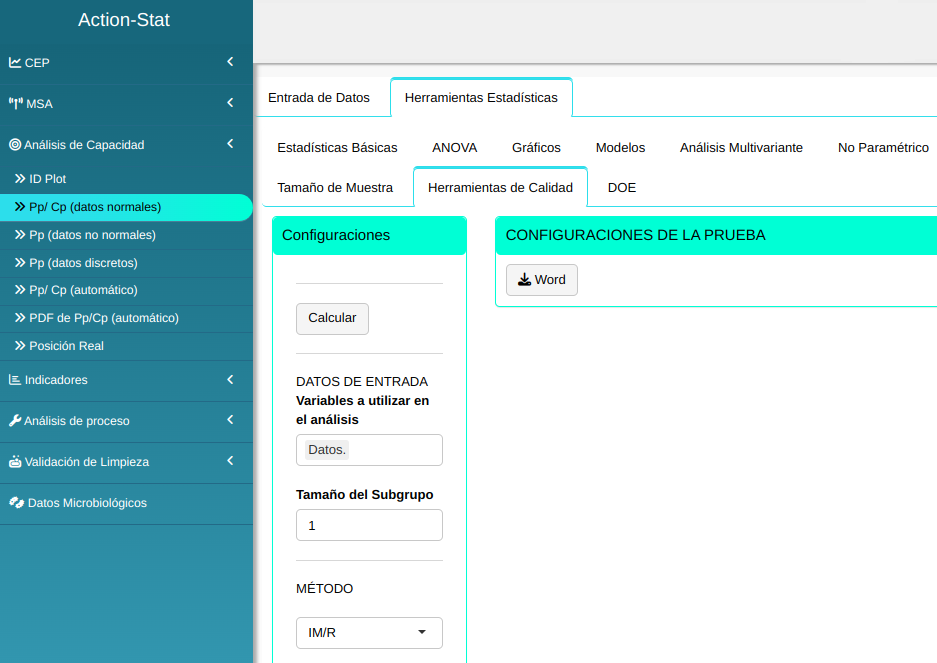Screen dimensions: 937x663
Task: Click the variables field containing Datos.
Action: (369, 450)
